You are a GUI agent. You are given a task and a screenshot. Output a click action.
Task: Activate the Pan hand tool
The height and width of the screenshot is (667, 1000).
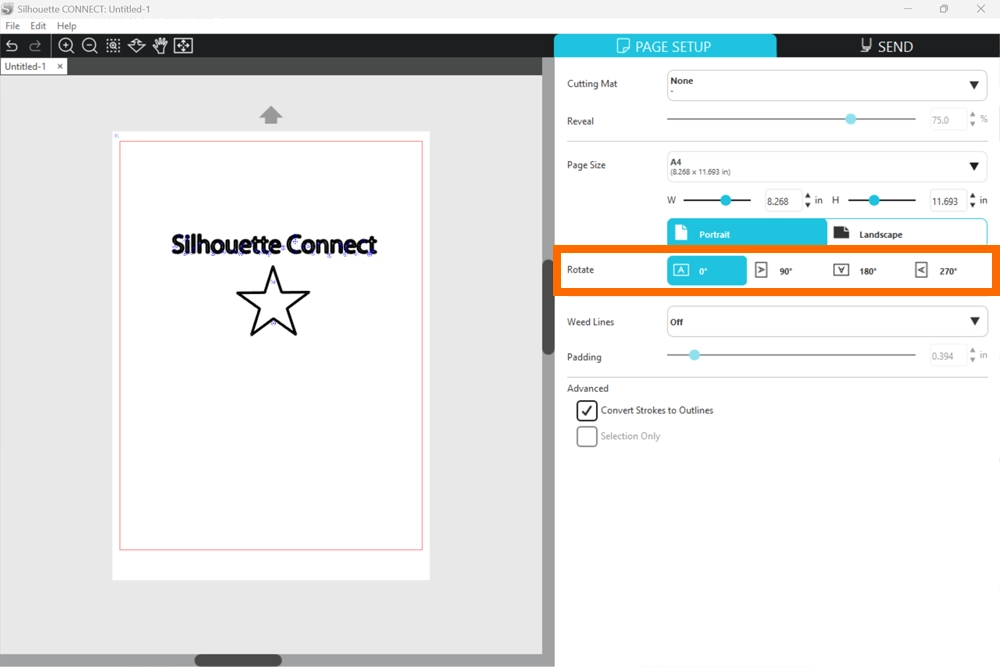point(160,46)
